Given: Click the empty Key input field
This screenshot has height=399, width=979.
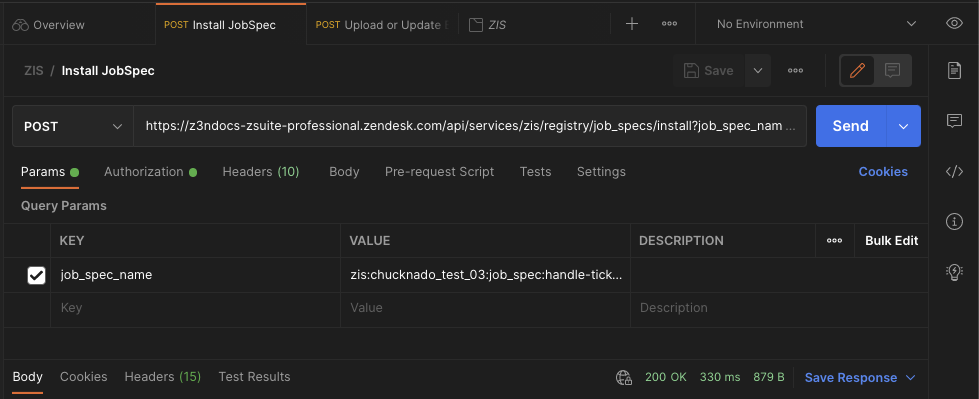Looking at the screenshot, I should pyautogui.click(x=195, y=308).
